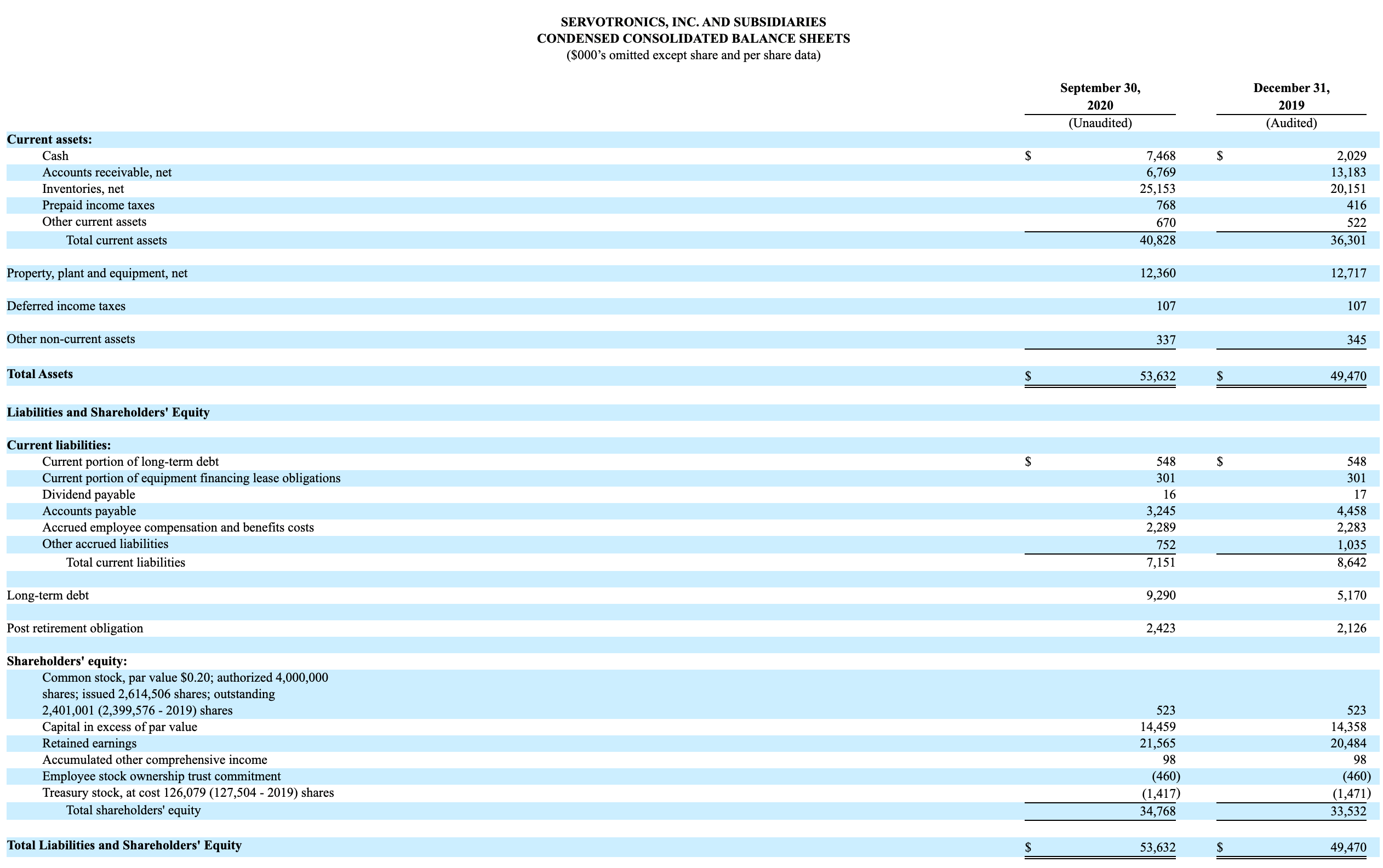The width and height of the screenshot is (1383, 868).
Task: Click 'Current portion of equipment financing lease obligations'
Action: point(191,478)
